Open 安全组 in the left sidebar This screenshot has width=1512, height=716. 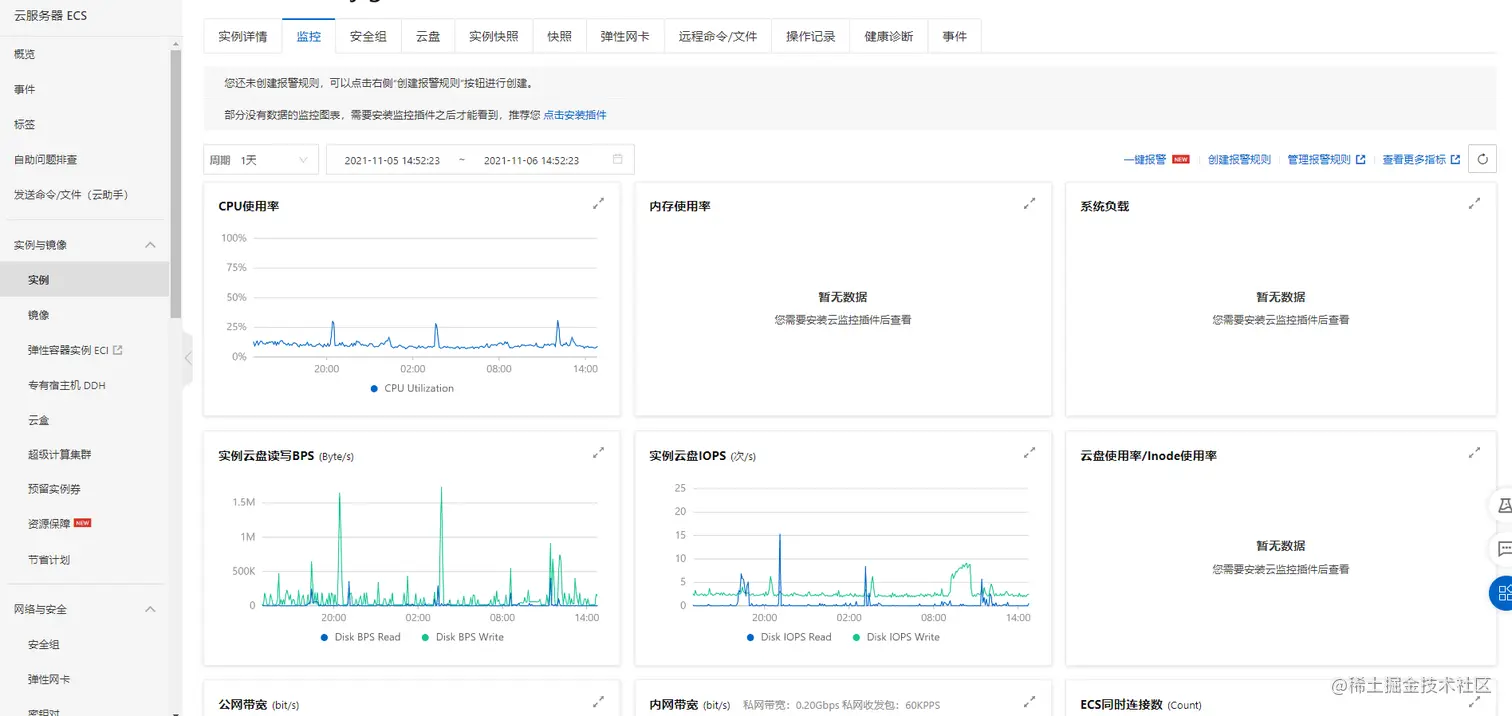pyautogui.click(x=43, y=644)
